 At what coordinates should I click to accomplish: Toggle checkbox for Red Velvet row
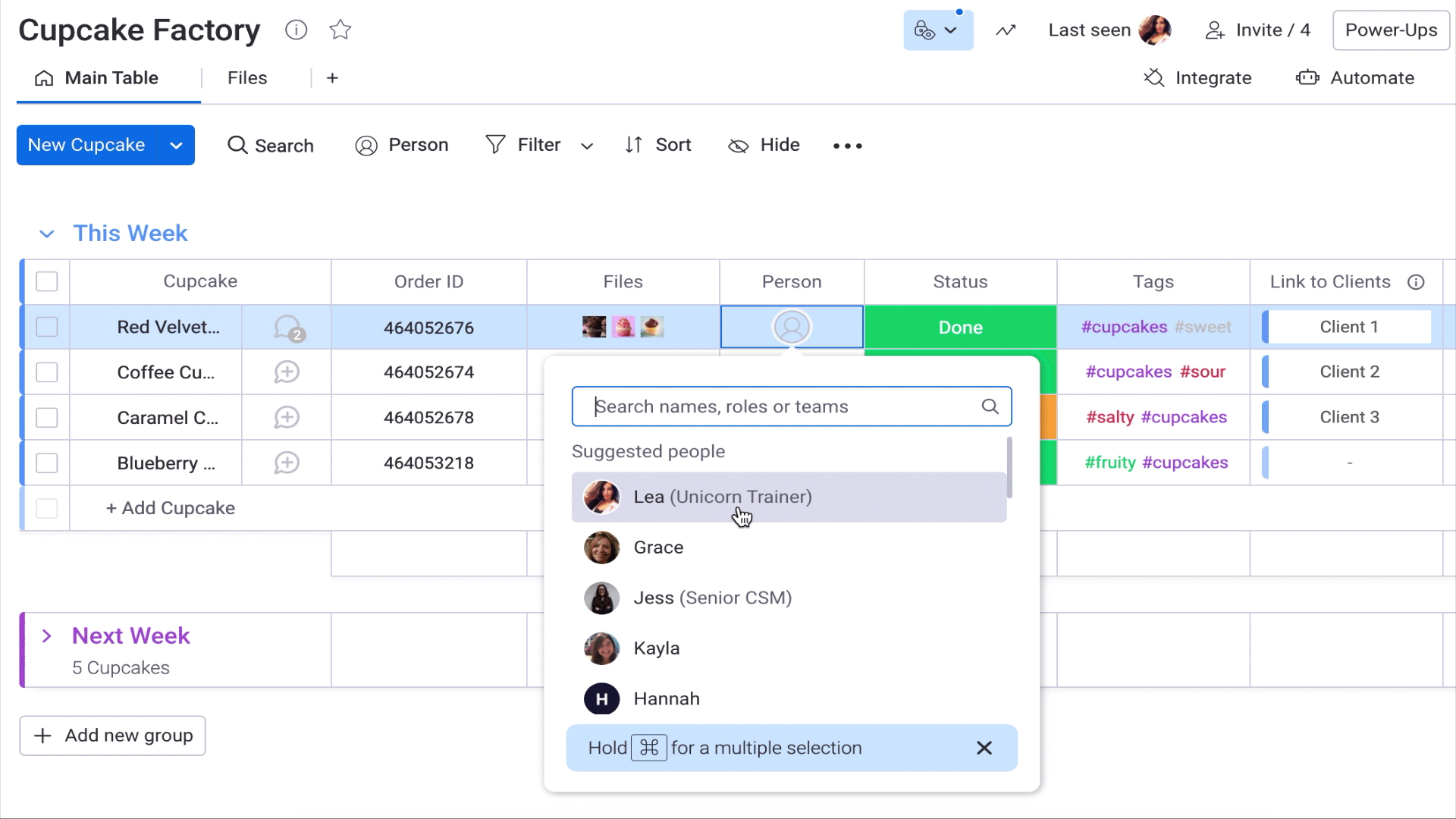tap(47, 327)
